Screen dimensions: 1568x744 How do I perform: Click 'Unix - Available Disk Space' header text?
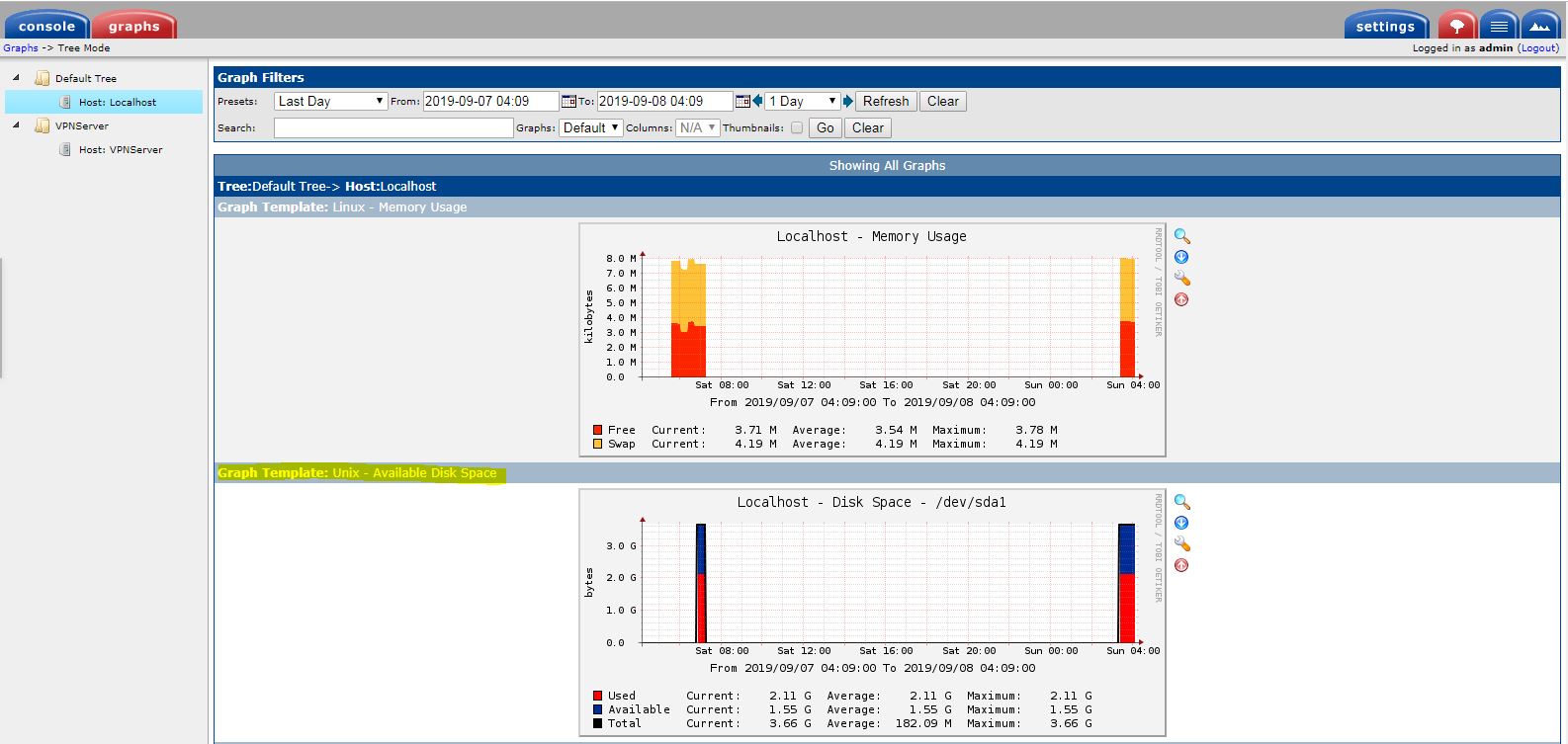click(x=414, y=472)
